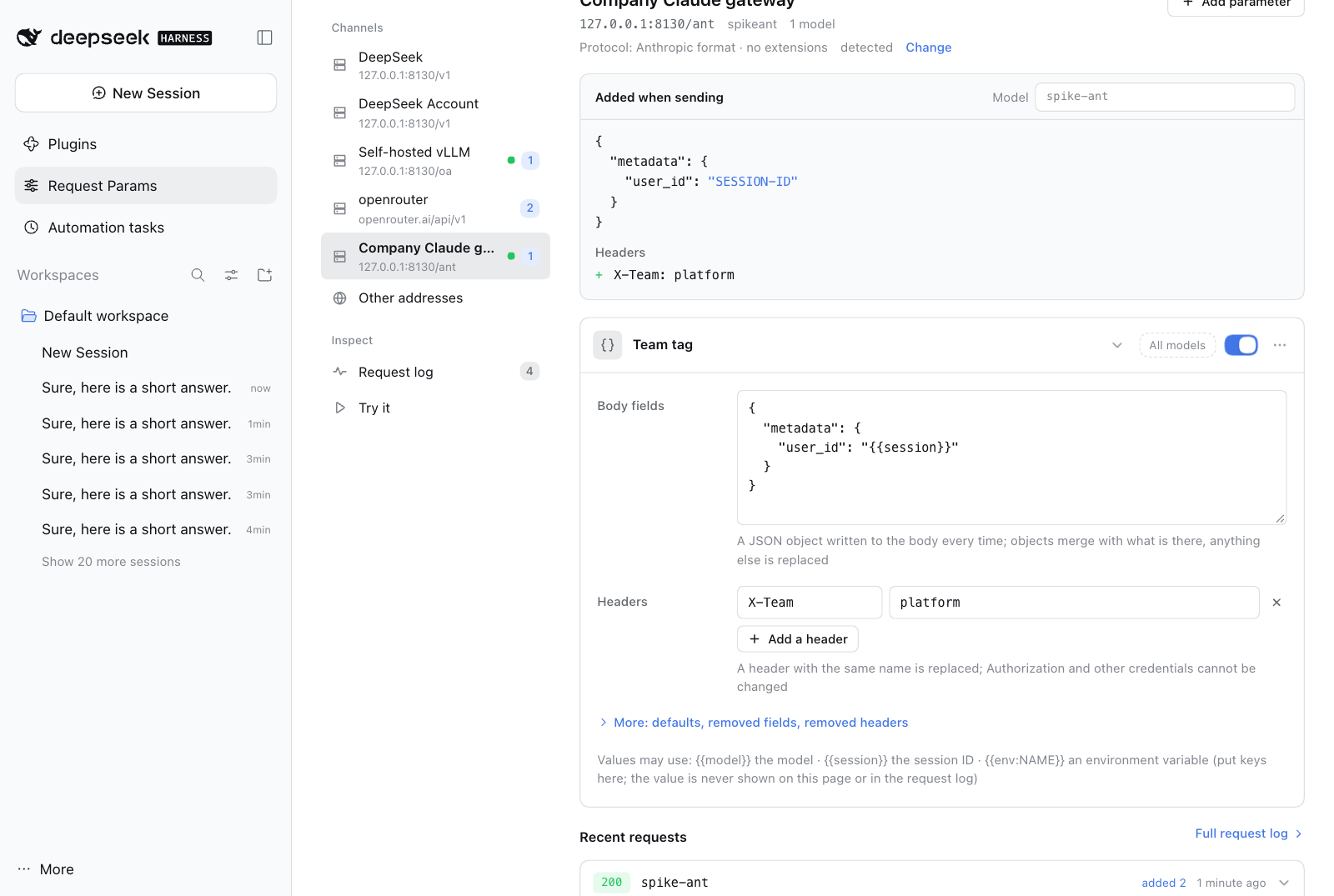Add new workspace folder icon
Viewport: 1334px width, 896px height.
[x=264, y=275]
